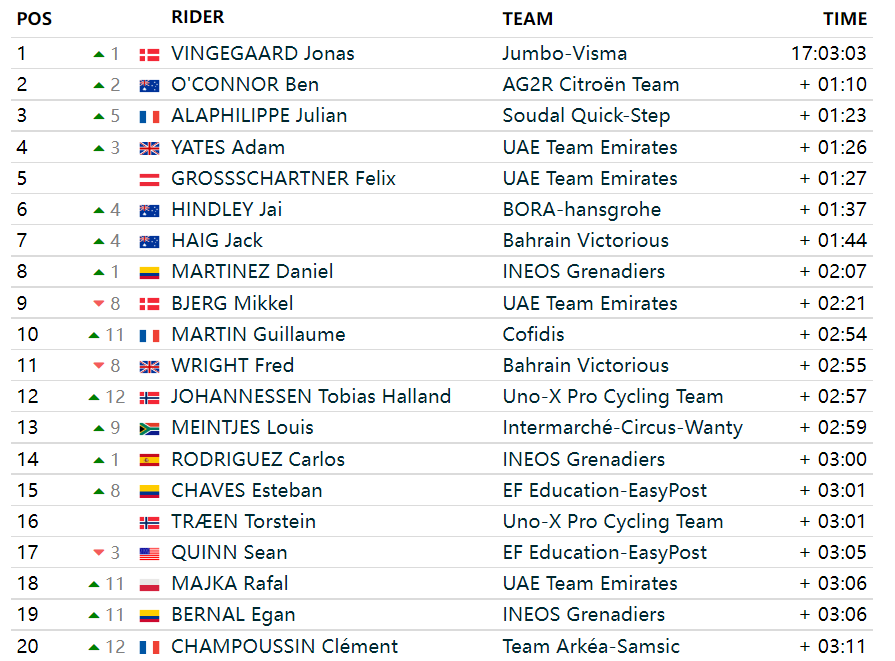Click the TIME column header
Viewport: 895px width, 661px height.
tap(845, 19)
